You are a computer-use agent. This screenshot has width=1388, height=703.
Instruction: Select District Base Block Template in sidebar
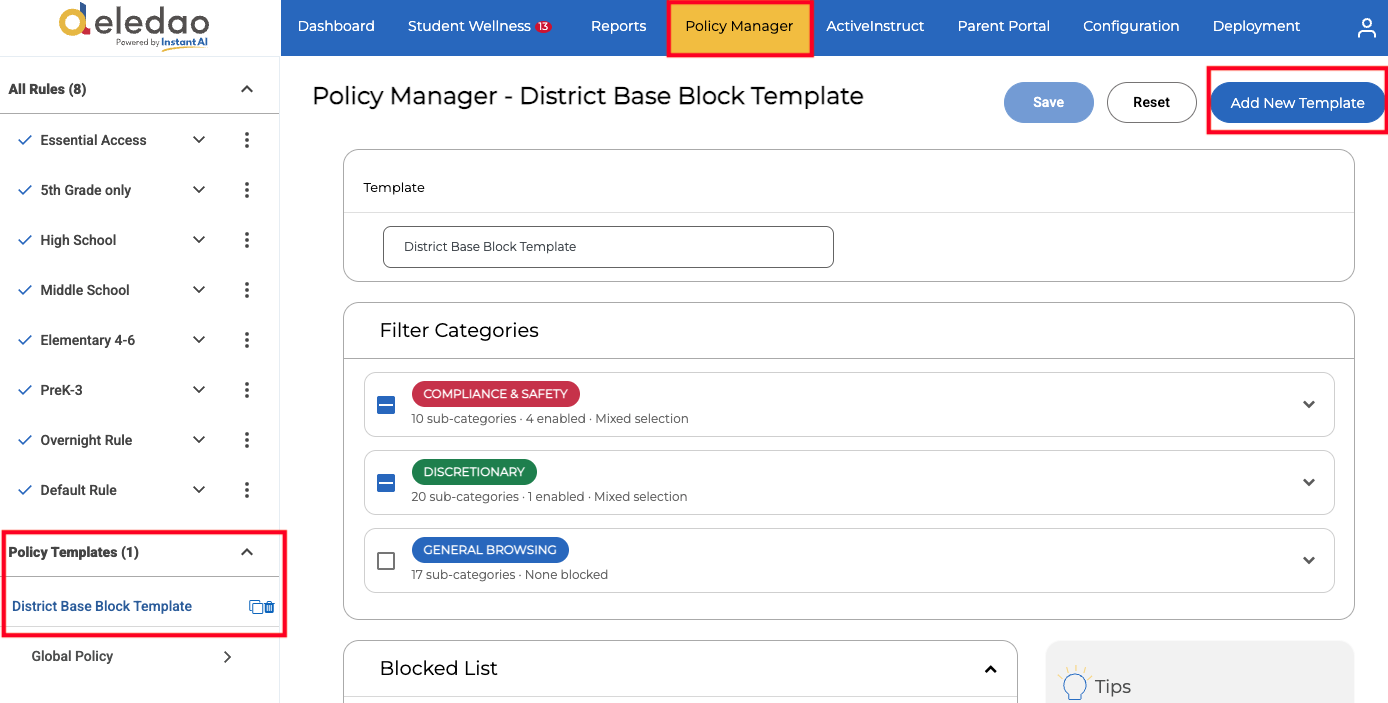pos(102,607)
